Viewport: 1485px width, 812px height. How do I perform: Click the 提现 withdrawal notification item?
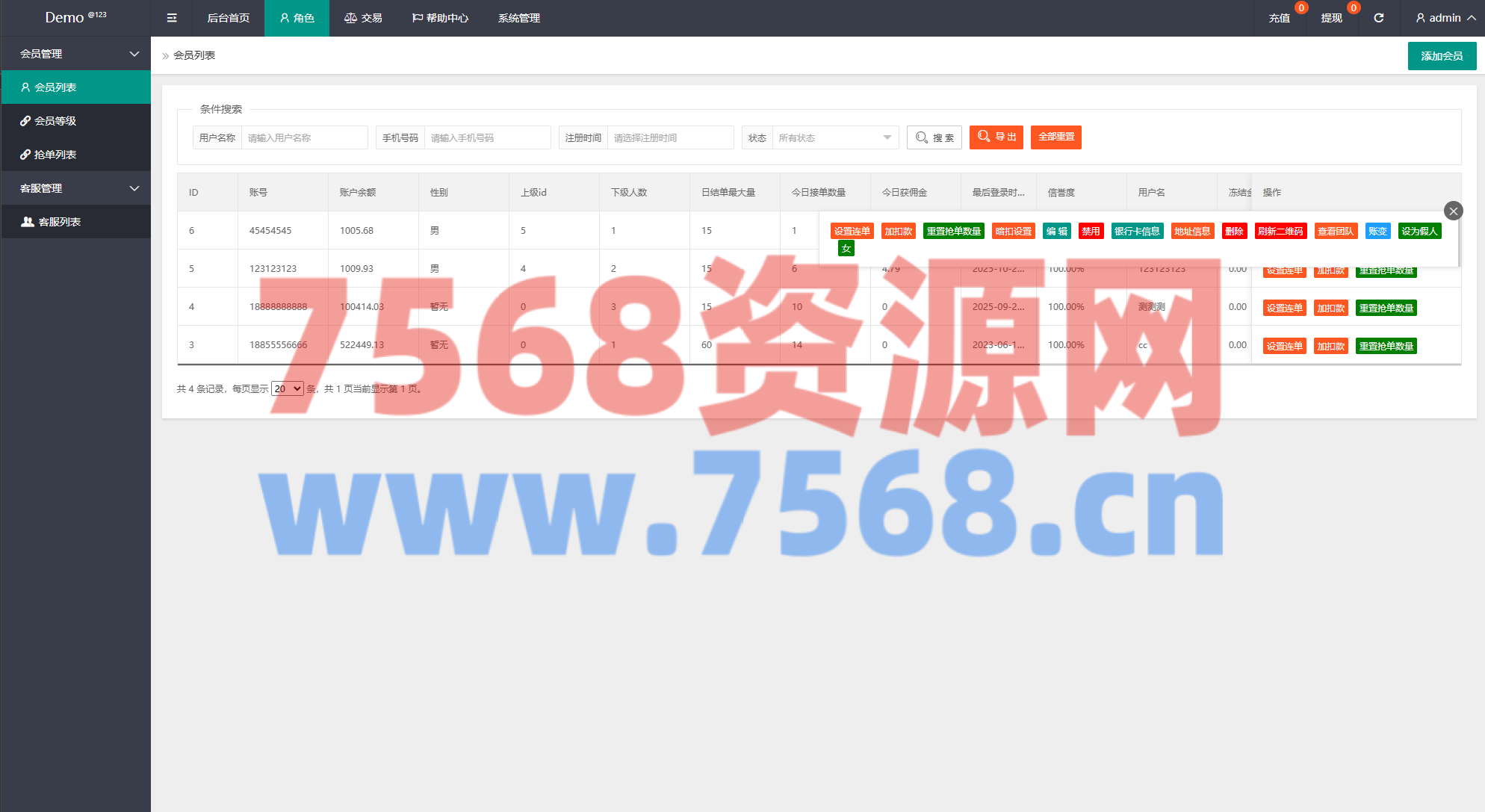click(x=1332, y=18)
